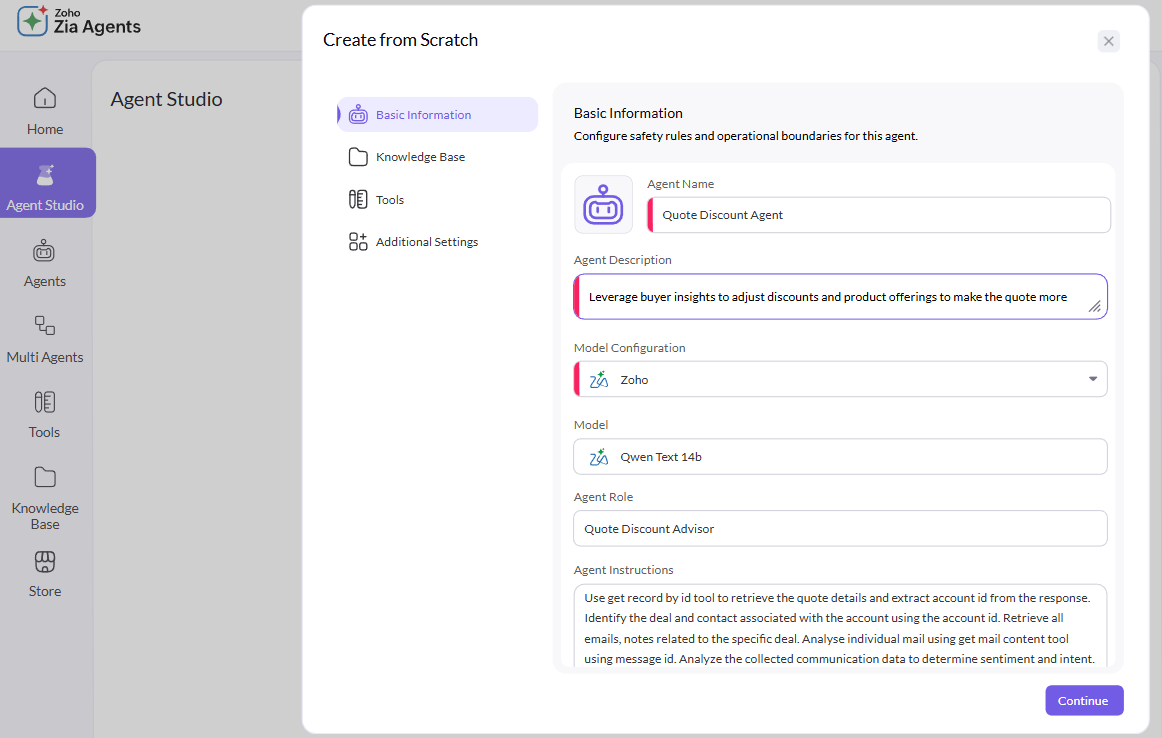This screenshot has width=1162, height=738.
Task: Change the agent avatar robot image
Action: (x=603, y=205)
